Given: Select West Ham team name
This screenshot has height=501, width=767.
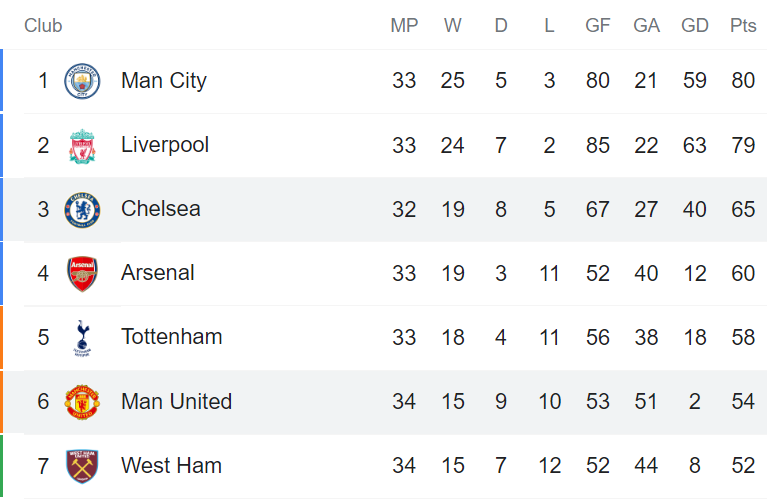Looking at the screenshot, I should coord(171,465).
